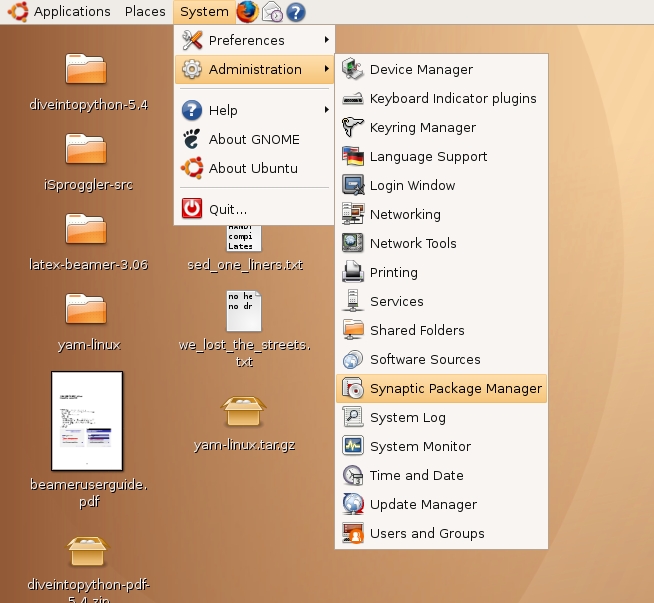Choose Quit... from System menu
This screenshot has width=654, height=603.
[254, 209]
